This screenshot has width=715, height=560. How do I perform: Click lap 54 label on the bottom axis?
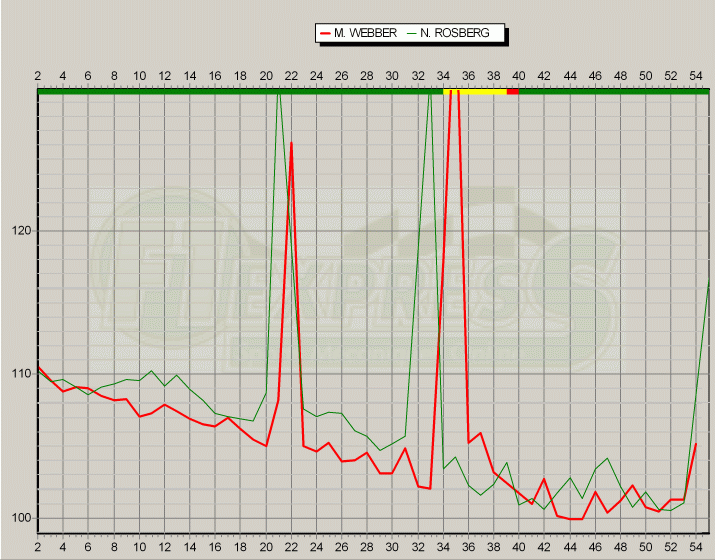click(696, 549)
